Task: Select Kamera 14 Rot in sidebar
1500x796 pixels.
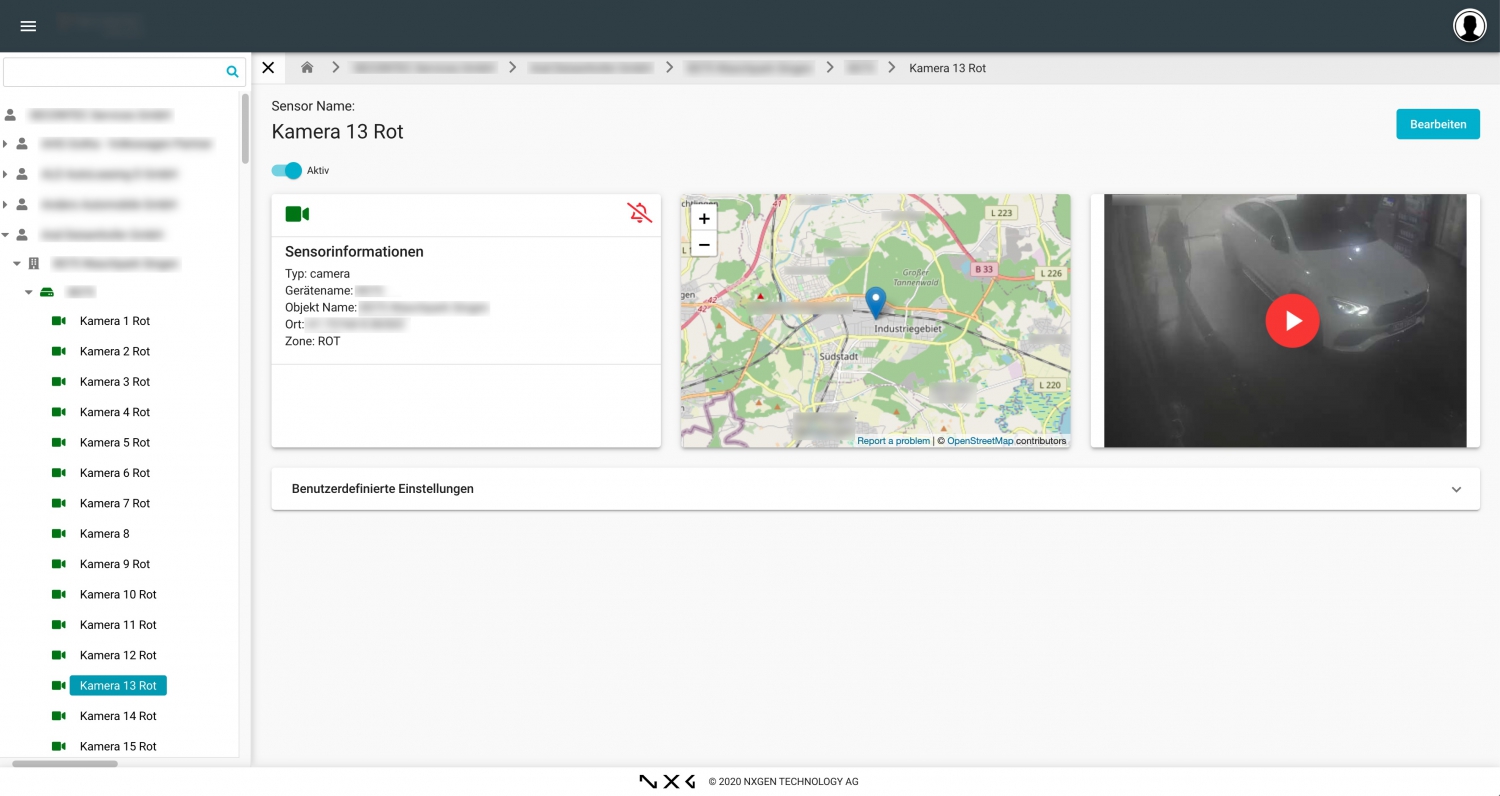Action: tap(118, 716)
